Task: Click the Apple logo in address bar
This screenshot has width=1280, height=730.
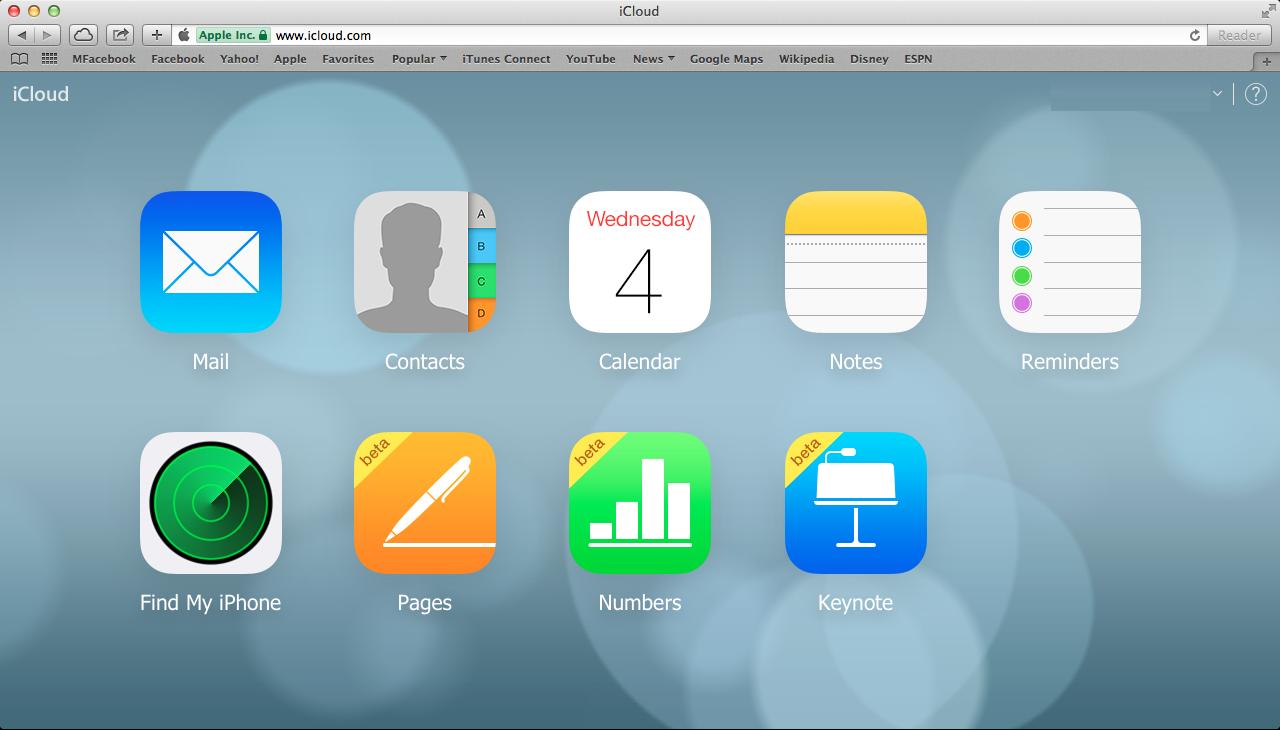Action: pos(184,35)
